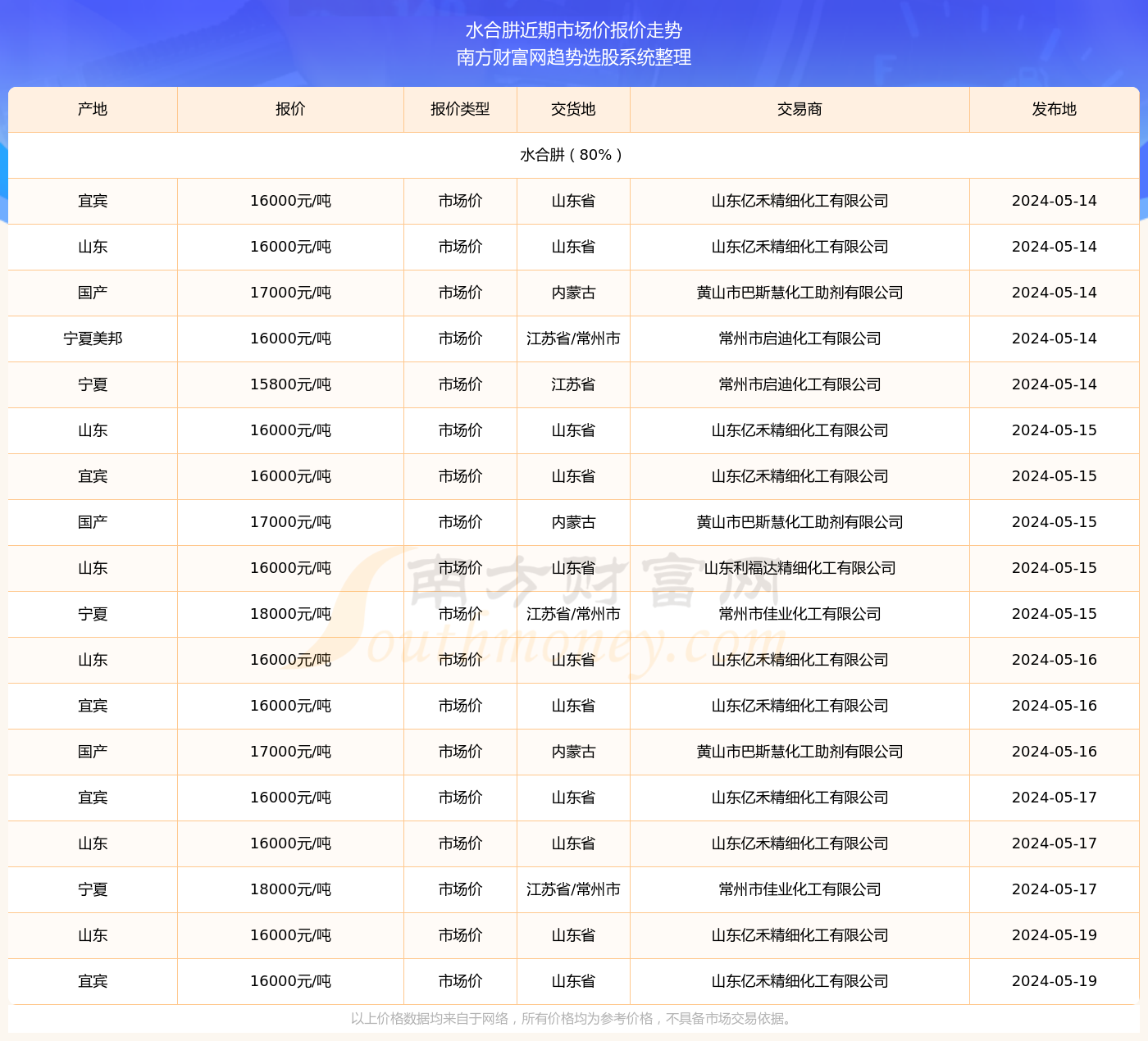This screenshot has width=1148, height=1041.
Task: Click the subtitle 南方财富网趋势选股系统整理
Action: [574, 57]
